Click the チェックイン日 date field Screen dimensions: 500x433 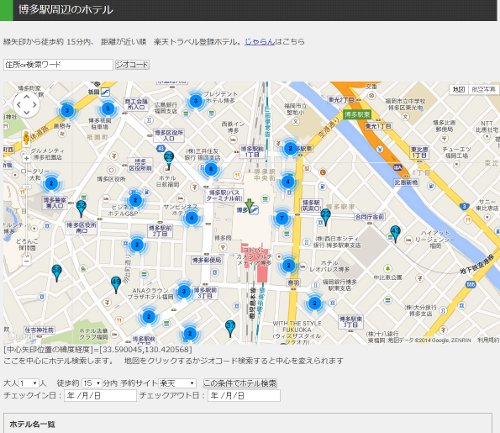[x=100, y=396]
